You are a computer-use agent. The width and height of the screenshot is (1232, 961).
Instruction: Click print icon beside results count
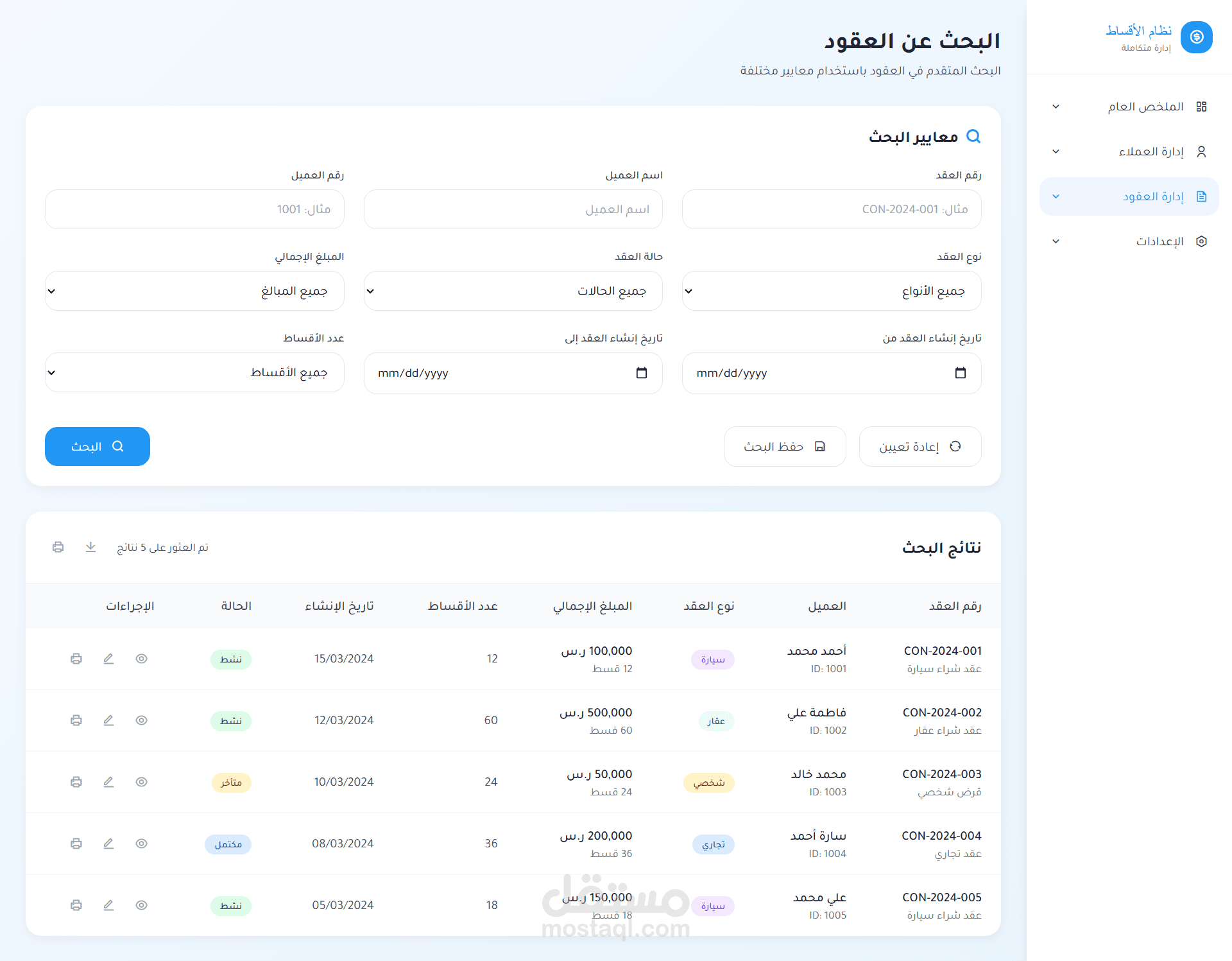point(58,547)
